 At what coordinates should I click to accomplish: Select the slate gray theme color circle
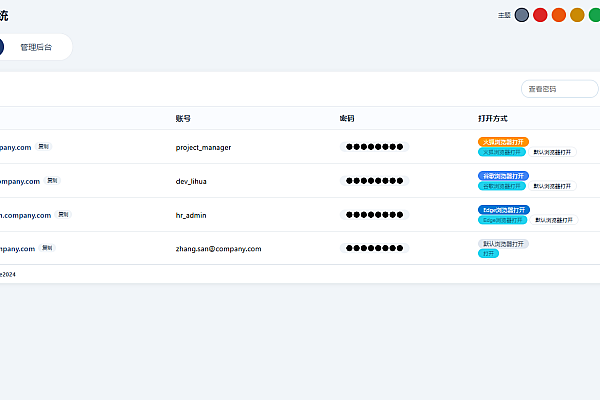(522, 15)
